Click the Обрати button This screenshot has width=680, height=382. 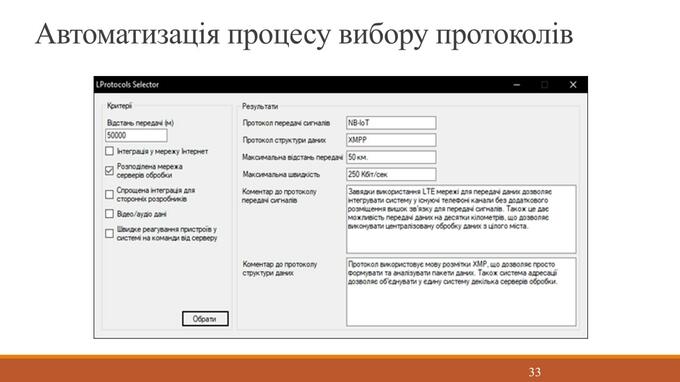click(x=205, y=319)
